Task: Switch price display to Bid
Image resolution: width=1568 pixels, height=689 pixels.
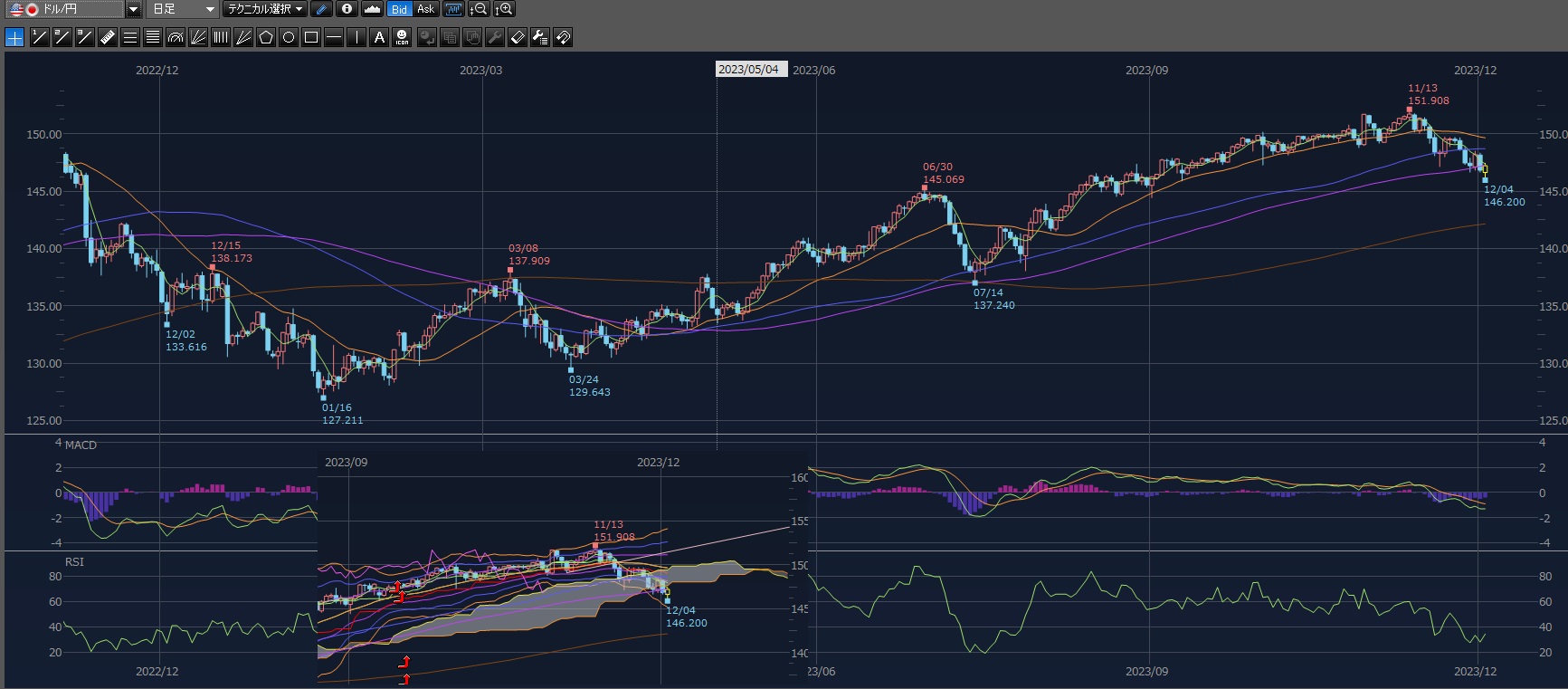Action: [399, 9]
